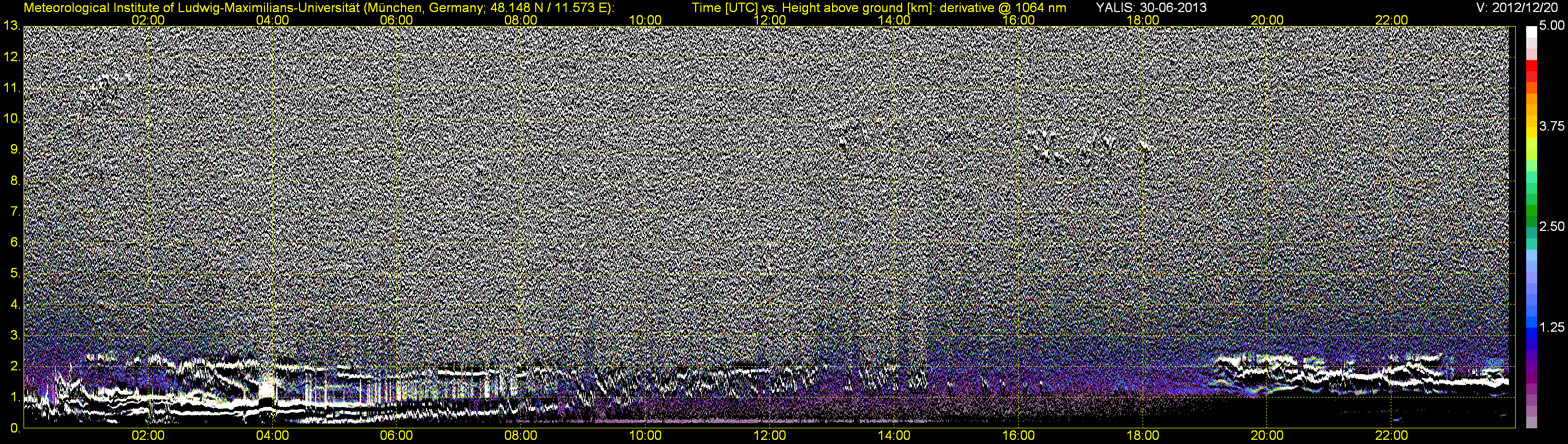Click the height label '0.' on the vertical axis

pyautogui.click(x=15, y=428)
